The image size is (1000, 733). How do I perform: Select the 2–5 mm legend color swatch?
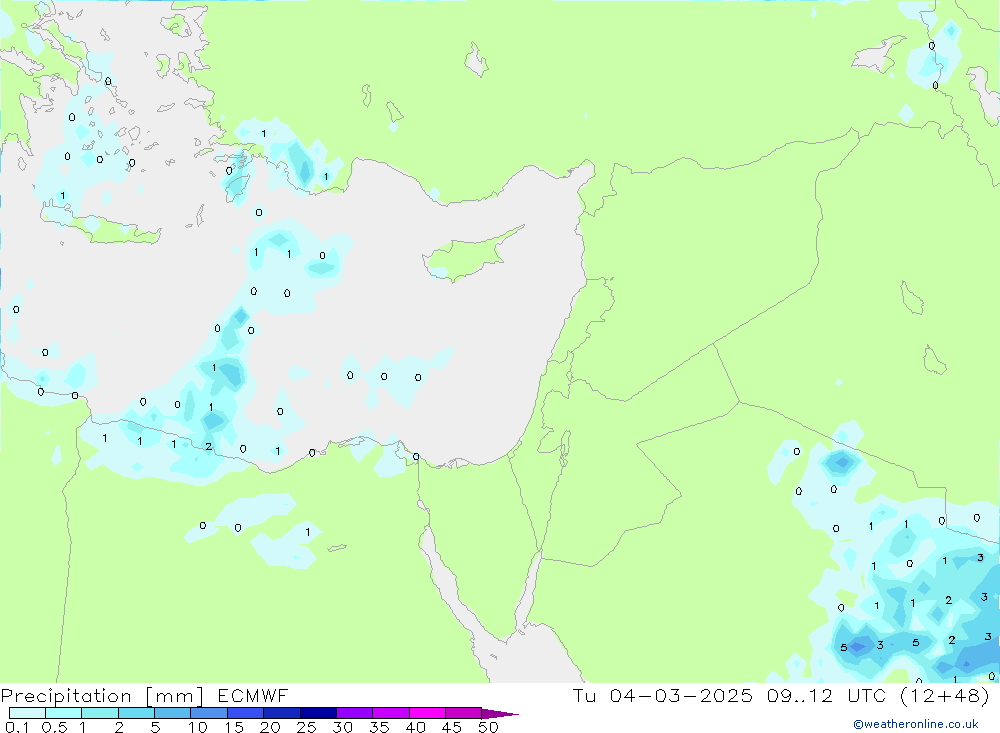point(136,713)
